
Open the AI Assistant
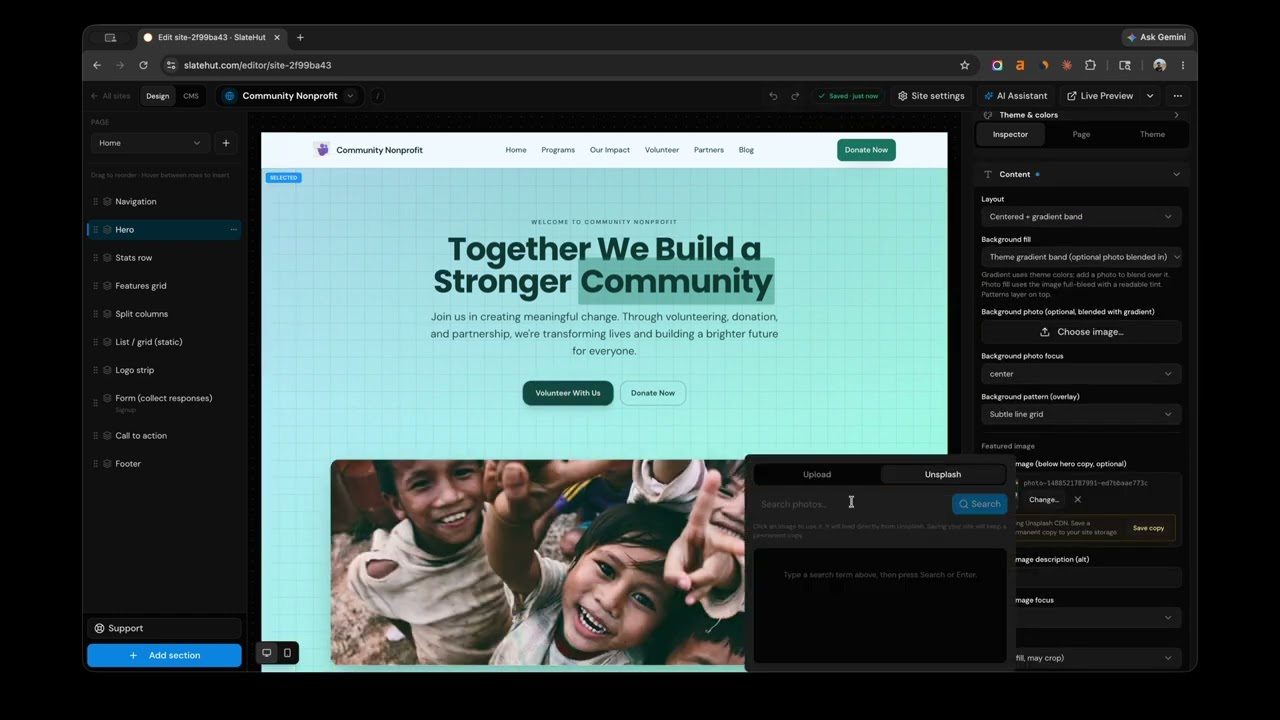coord(1015,96)
